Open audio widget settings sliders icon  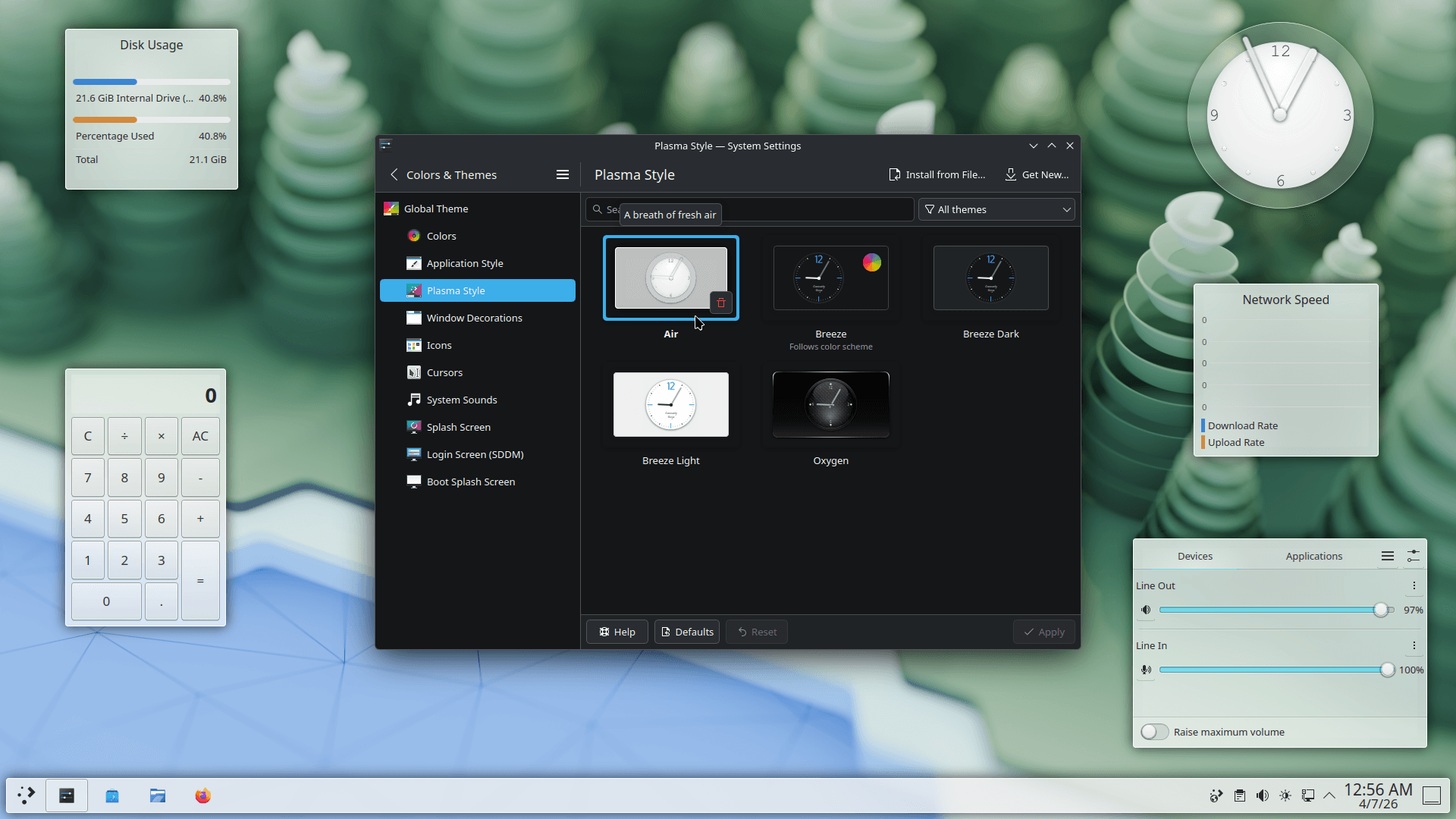[x=1413, y=556]
